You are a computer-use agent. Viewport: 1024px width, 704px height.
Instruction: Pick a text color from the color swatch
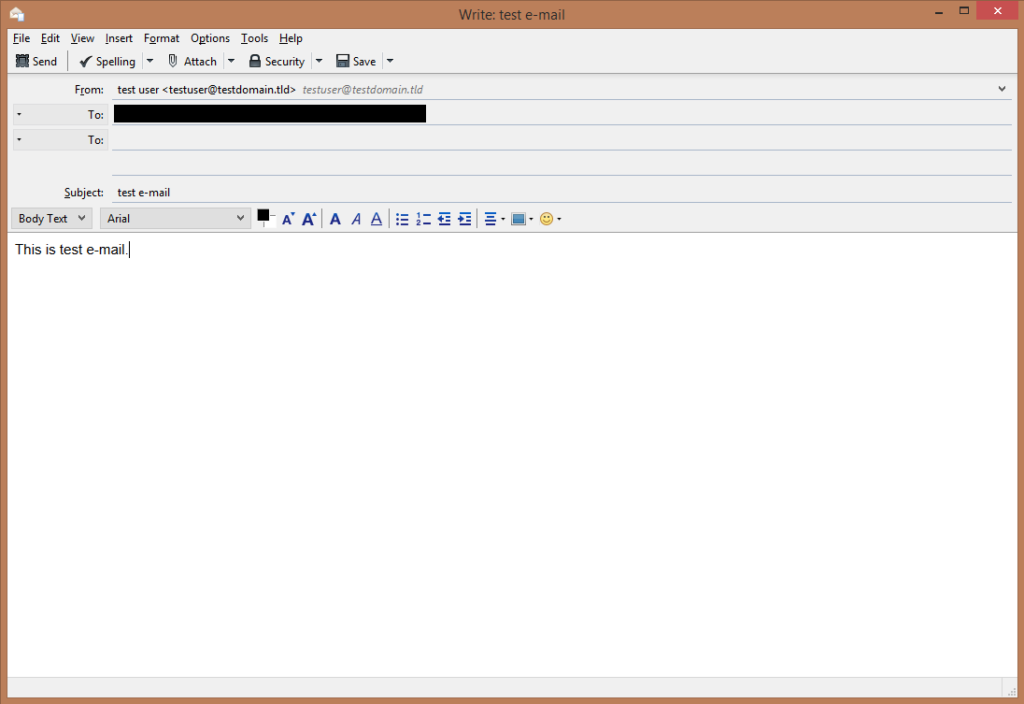pos(264,218)
